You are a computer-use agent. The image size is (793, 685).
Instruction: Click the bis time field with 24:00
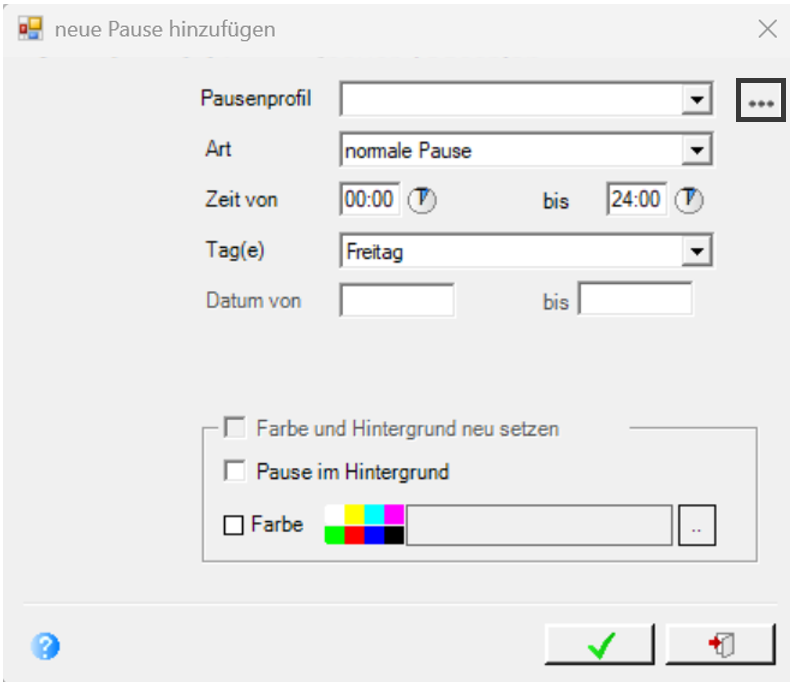(x=637, y=199)
